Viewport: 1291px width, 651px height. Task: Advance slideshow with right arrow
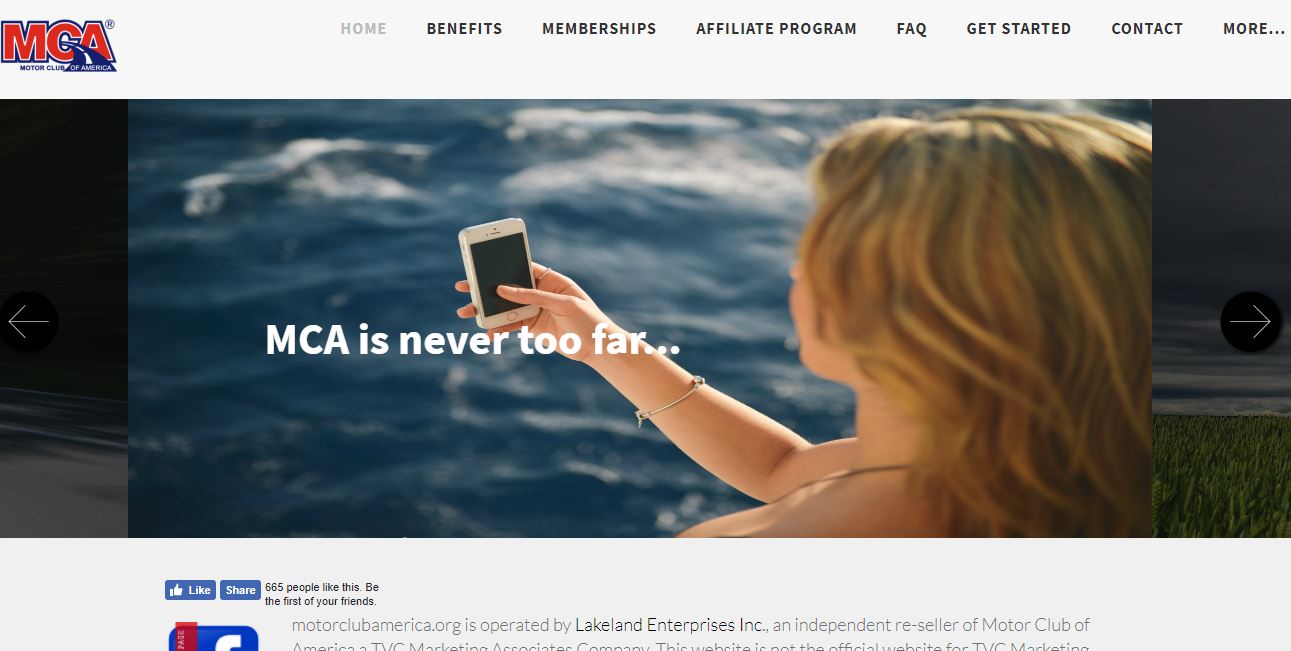pyautogui.click(x=1250, y=322)
